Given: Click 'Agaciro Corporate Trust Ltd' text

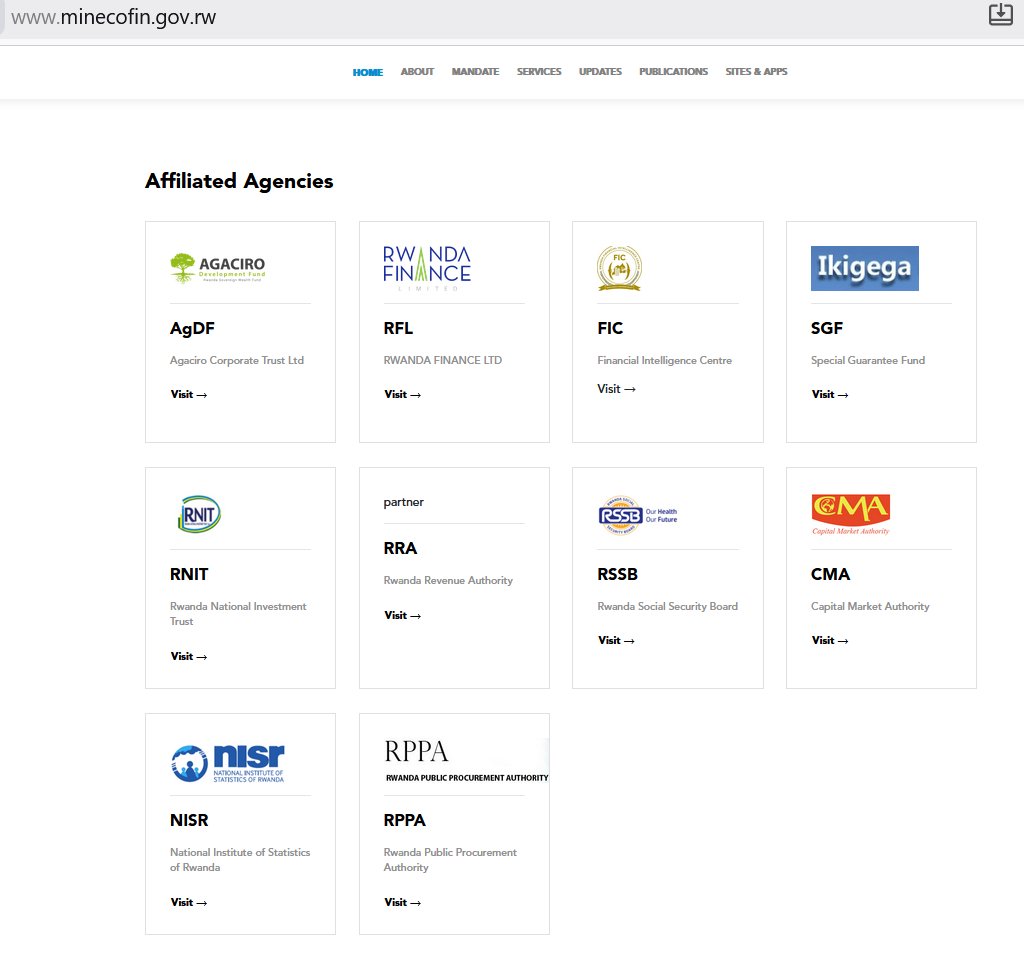Looking at the screenshot, I should coord(237,360).
